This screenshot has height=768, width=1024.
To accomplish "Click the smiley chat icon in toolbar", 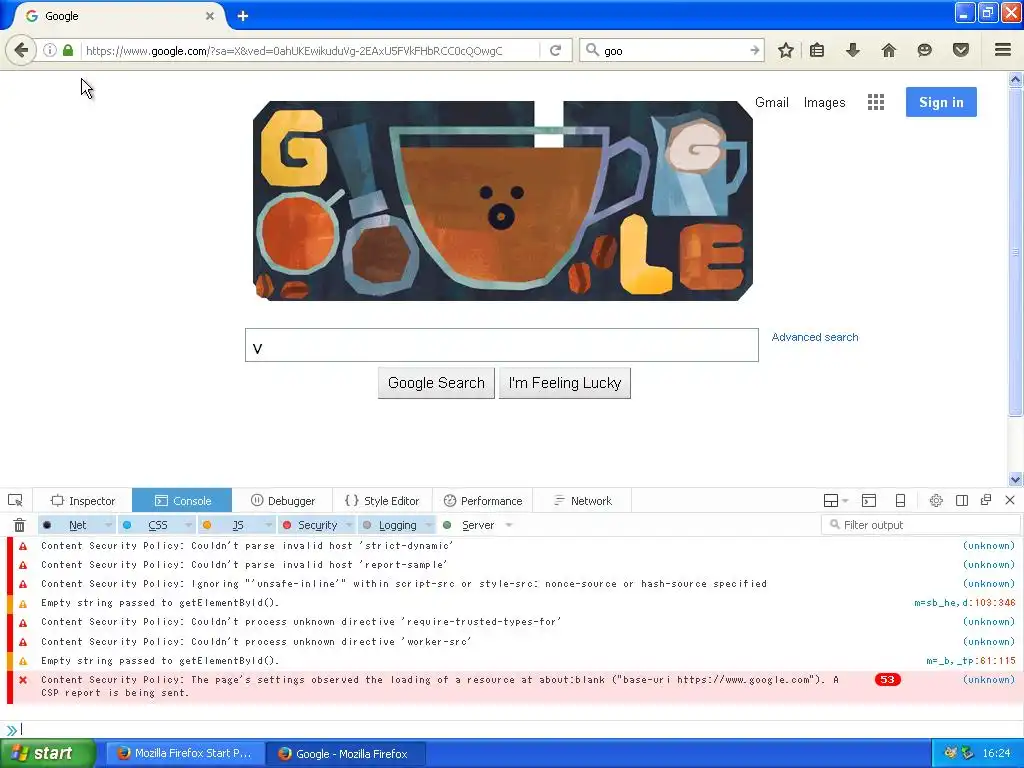I will click(924, 50).
